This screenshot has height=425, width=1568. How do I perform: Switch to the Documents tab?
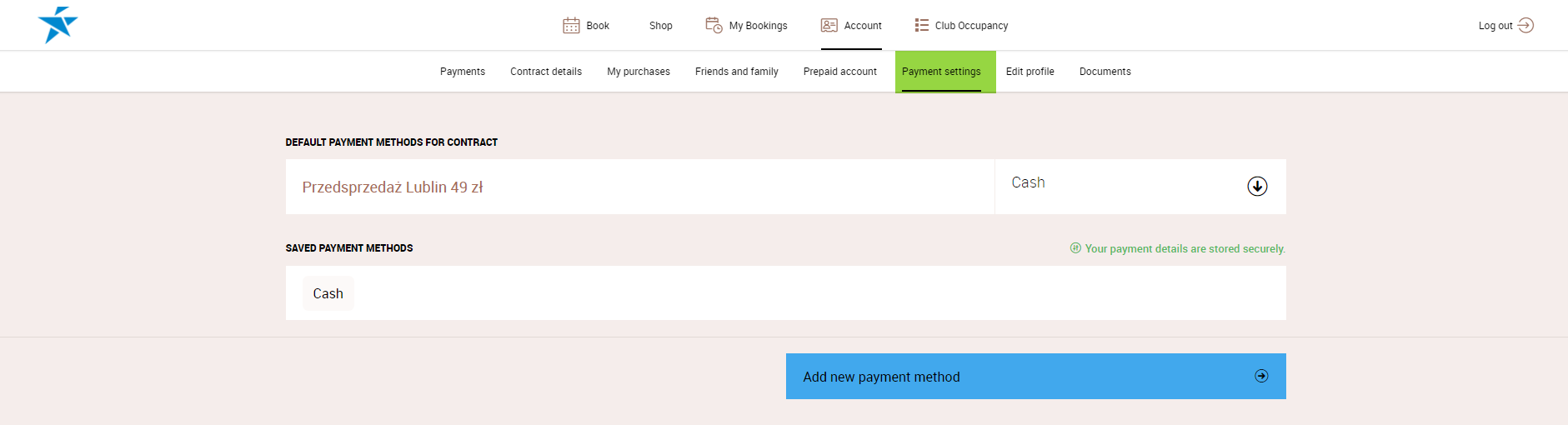coord(1105,72)
